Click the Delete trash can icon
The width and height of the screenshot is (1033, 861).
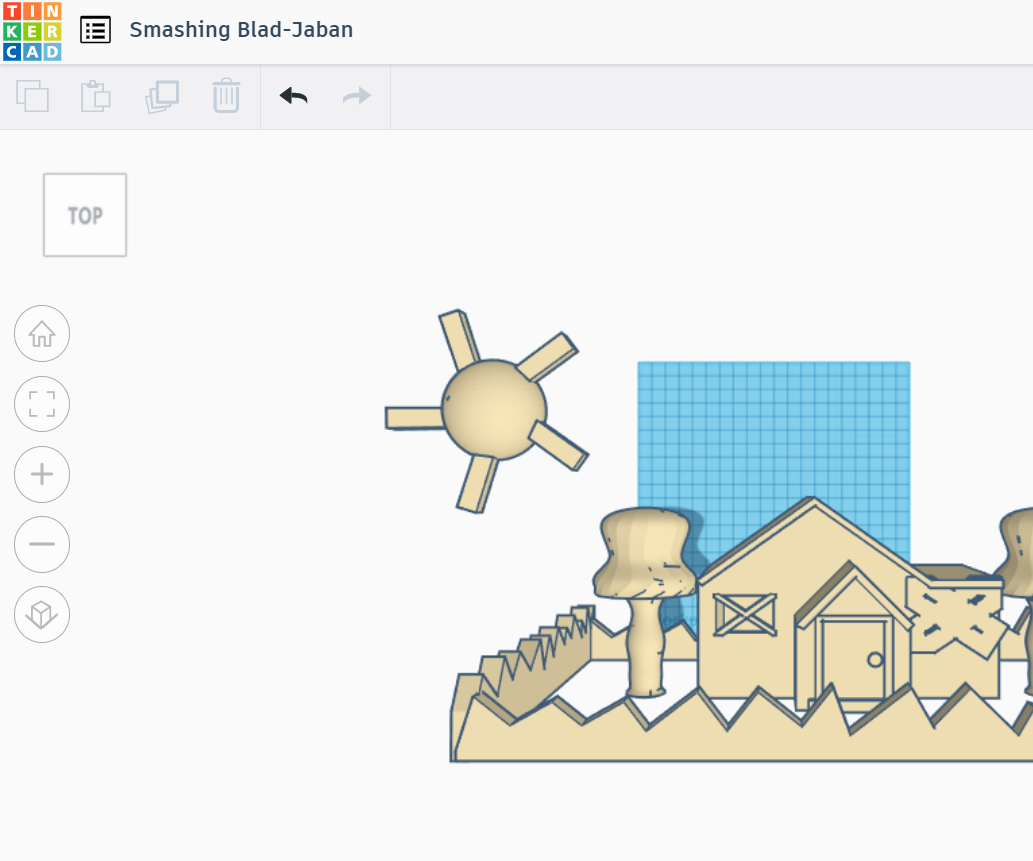[x=226, y=96]
